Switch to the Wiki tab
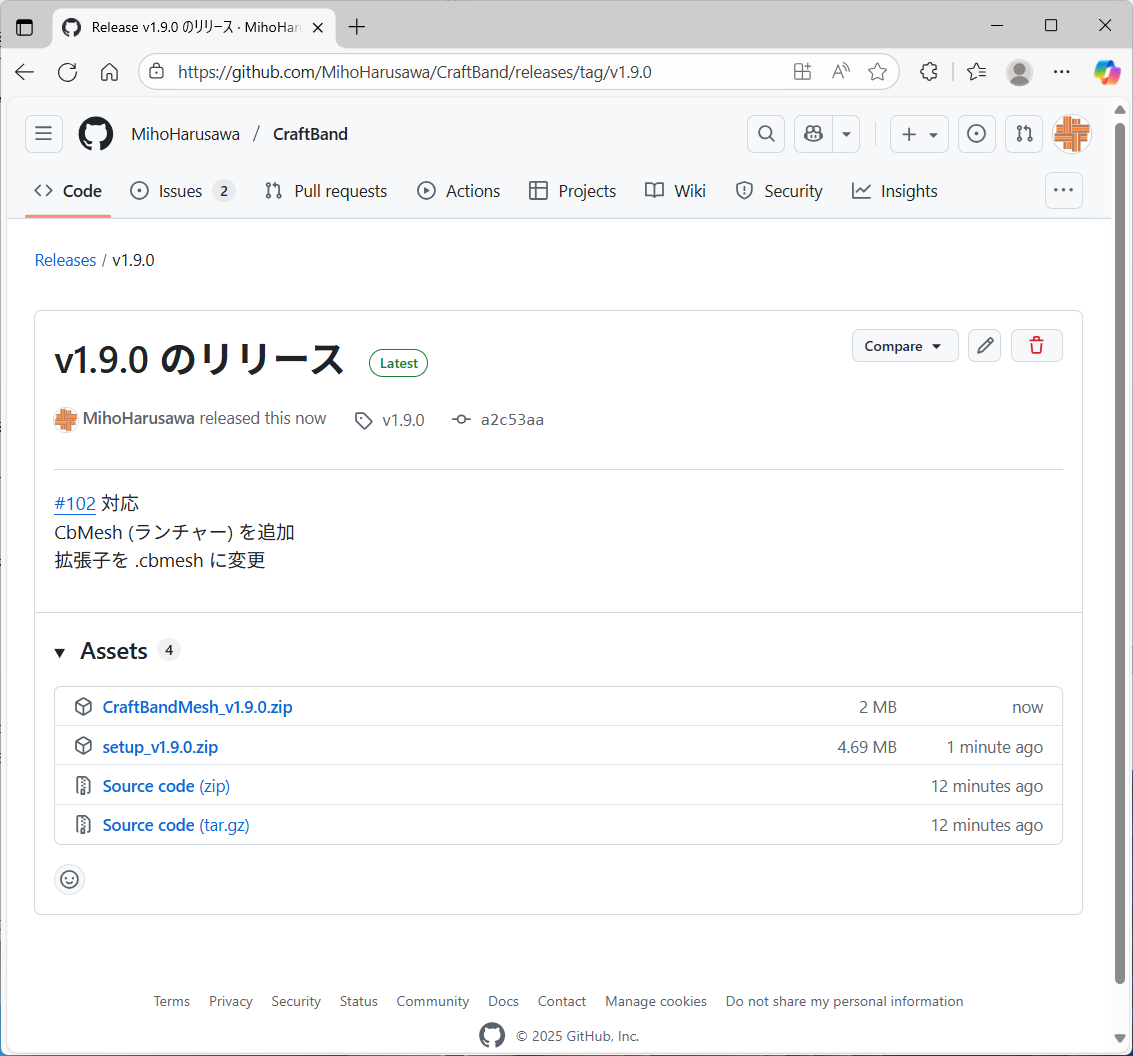This screenshot has height=1056, width=1133. point(676,191)
